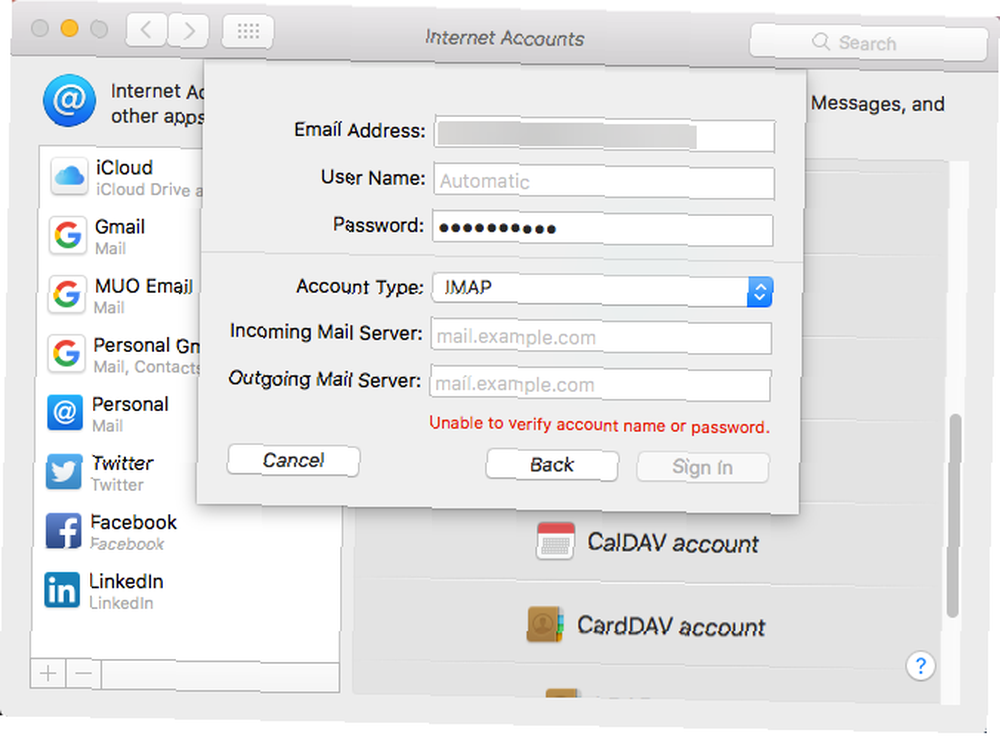Choose the MUO Email account icon
1000x736 pixels.
coord(66,295)
